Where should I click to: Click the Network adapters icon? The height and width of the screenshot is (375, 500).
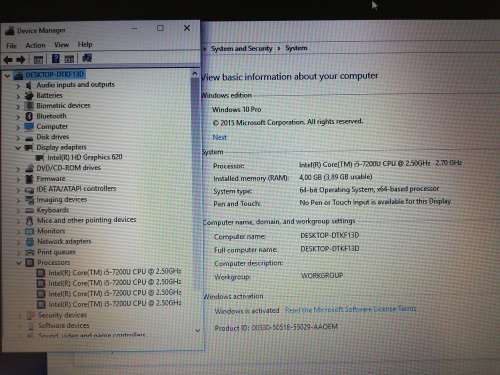(x=29, y=242)
